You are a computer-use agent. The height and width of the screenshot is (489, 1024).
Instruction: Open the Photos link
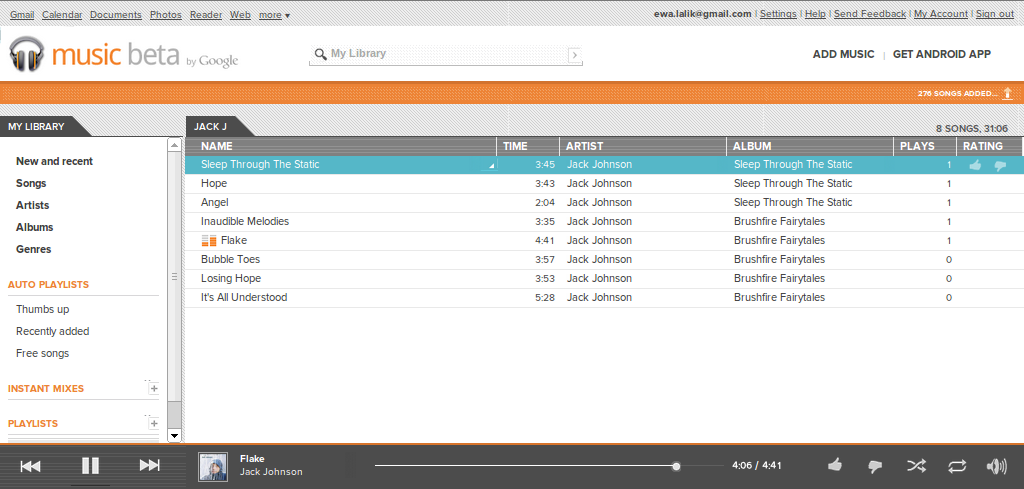166,14
